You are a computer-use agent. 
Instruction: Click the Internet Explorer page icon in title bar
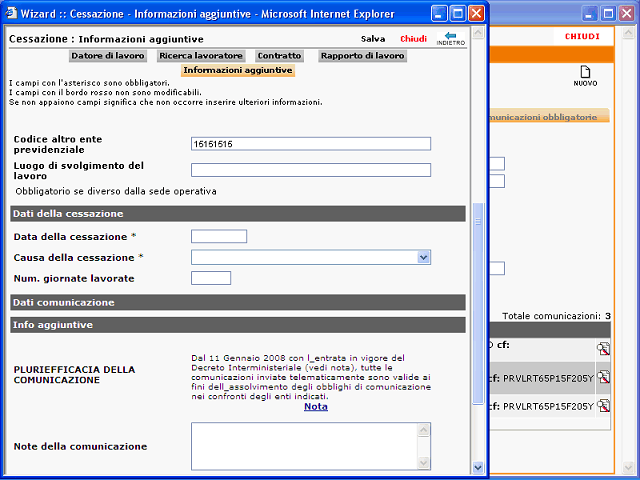pos(11,13)
